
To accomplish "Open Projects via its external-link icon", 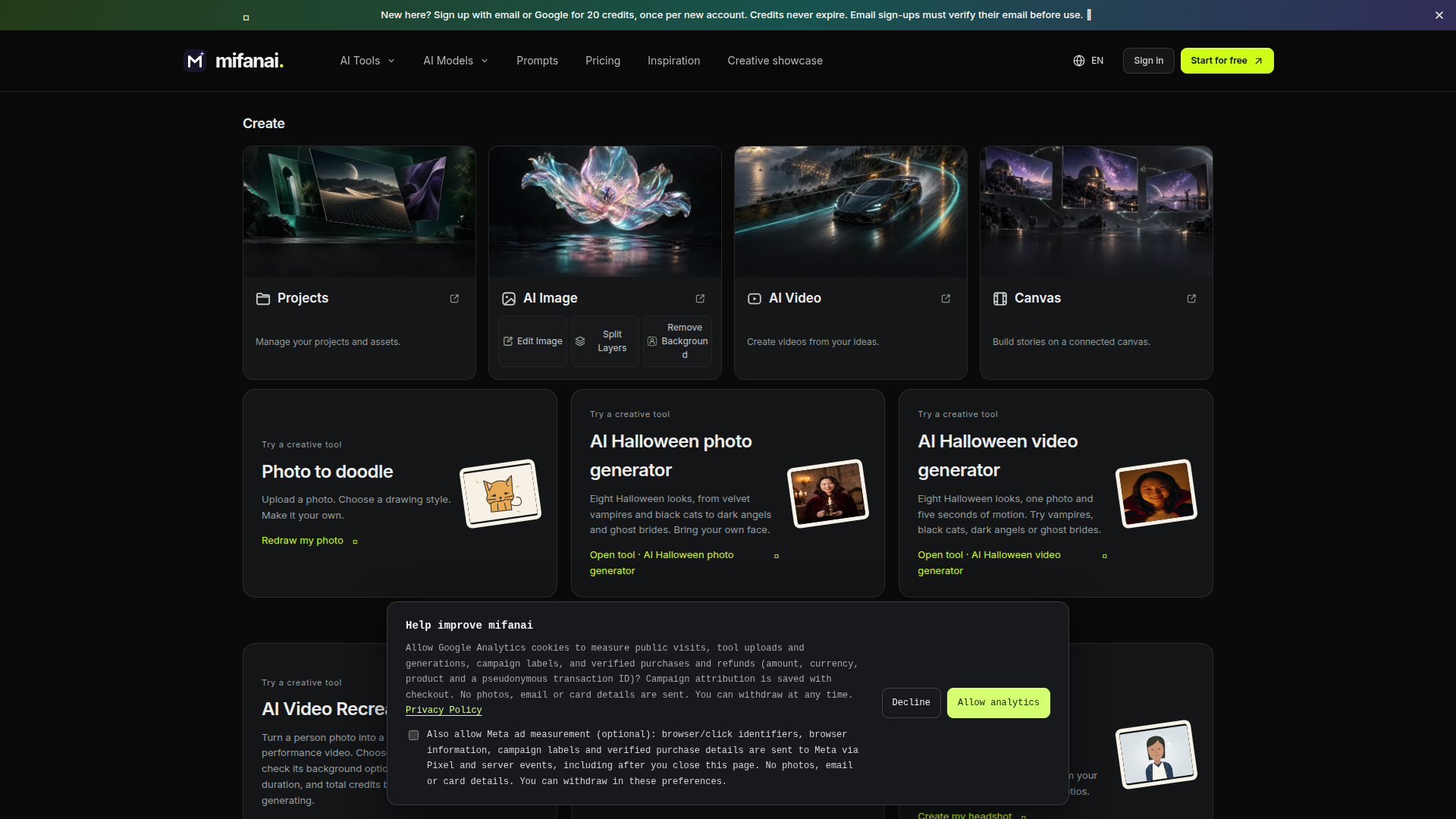I will click(x=454, y=299).
